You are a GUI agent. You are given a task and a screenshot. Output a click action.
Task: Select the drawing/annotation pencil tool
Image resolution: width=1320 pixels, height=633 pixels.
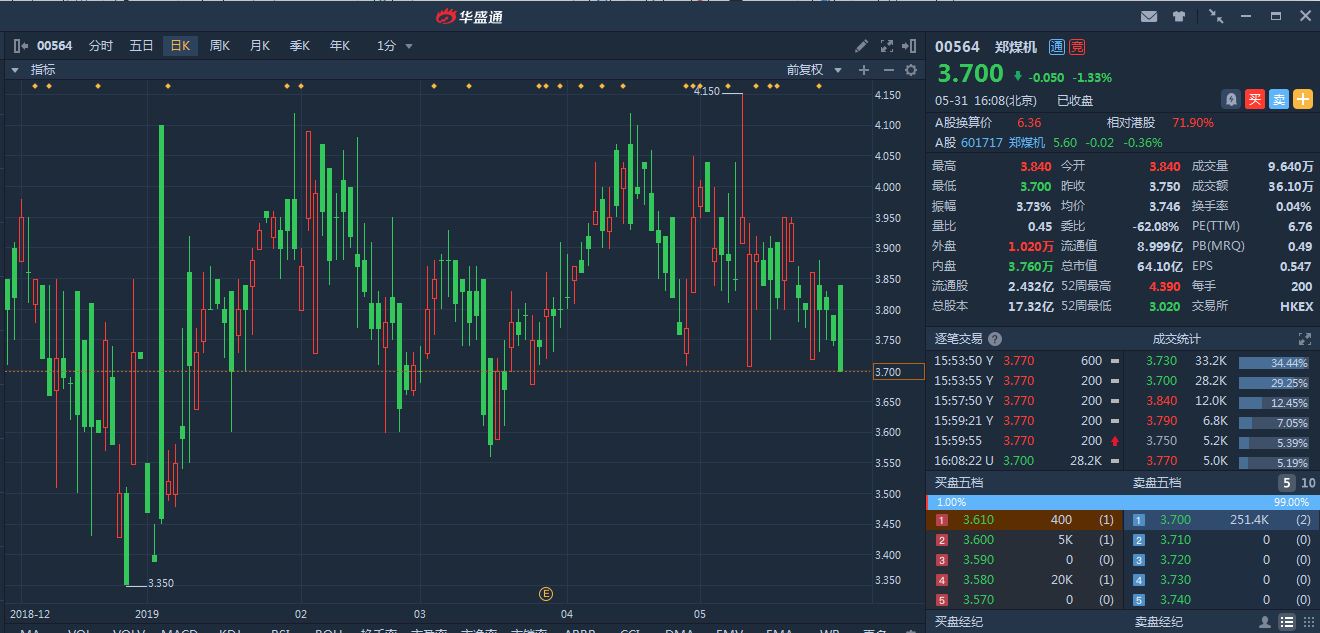pyautogui.click(x=860, y=46)
